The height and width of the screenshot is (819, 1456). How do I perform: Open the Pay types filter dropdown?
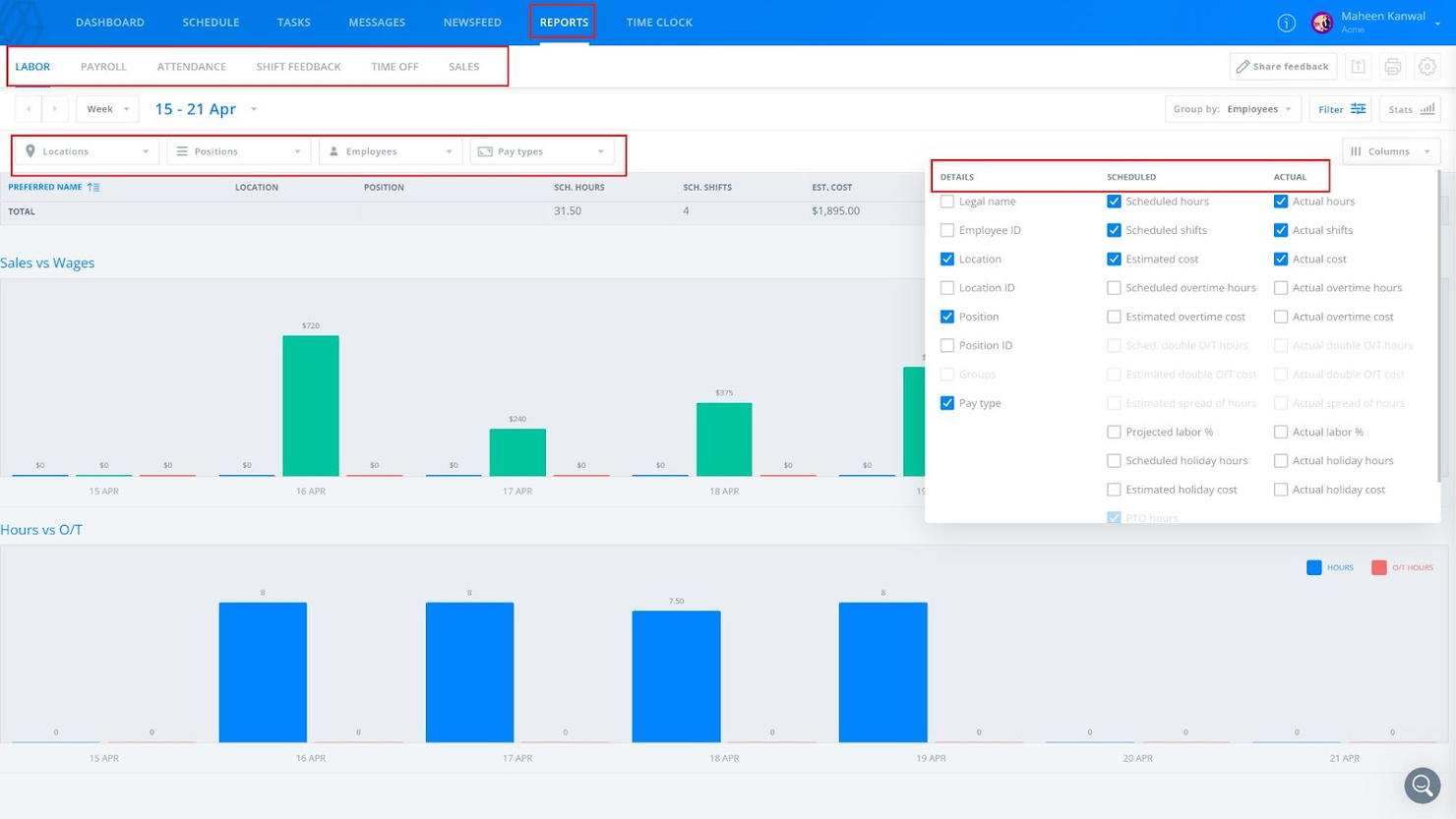point(542,151)
